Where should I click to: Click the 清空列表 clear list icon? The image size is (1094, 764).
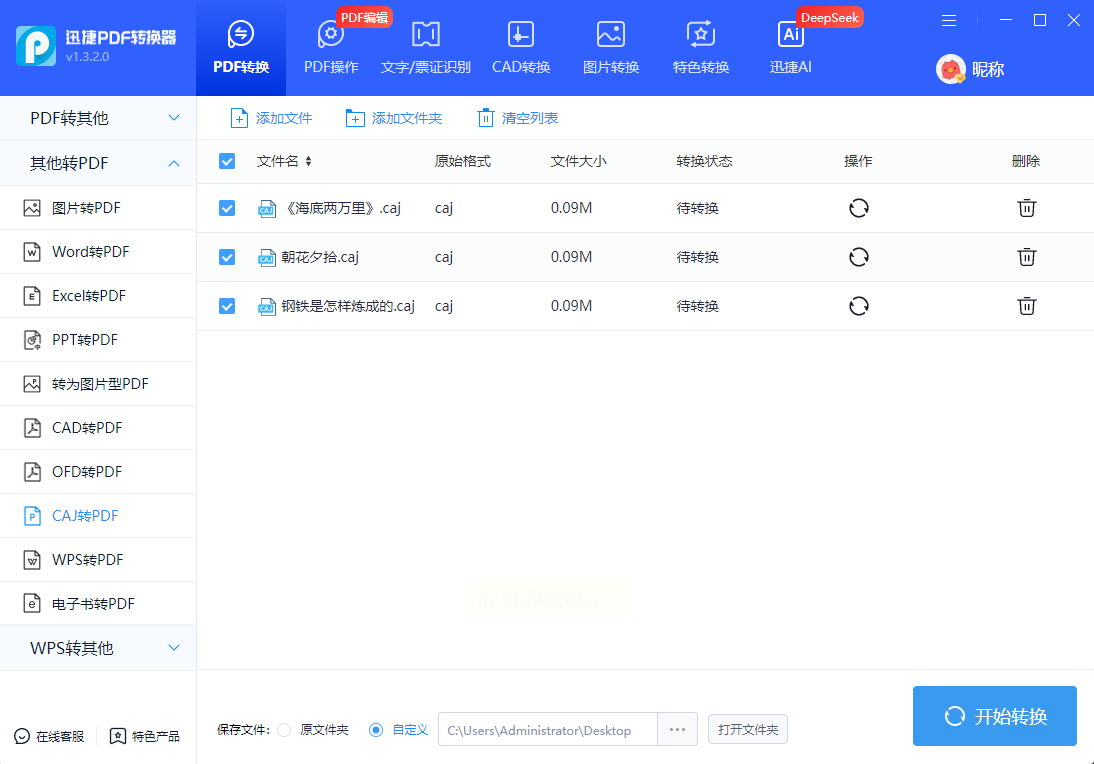486,118
